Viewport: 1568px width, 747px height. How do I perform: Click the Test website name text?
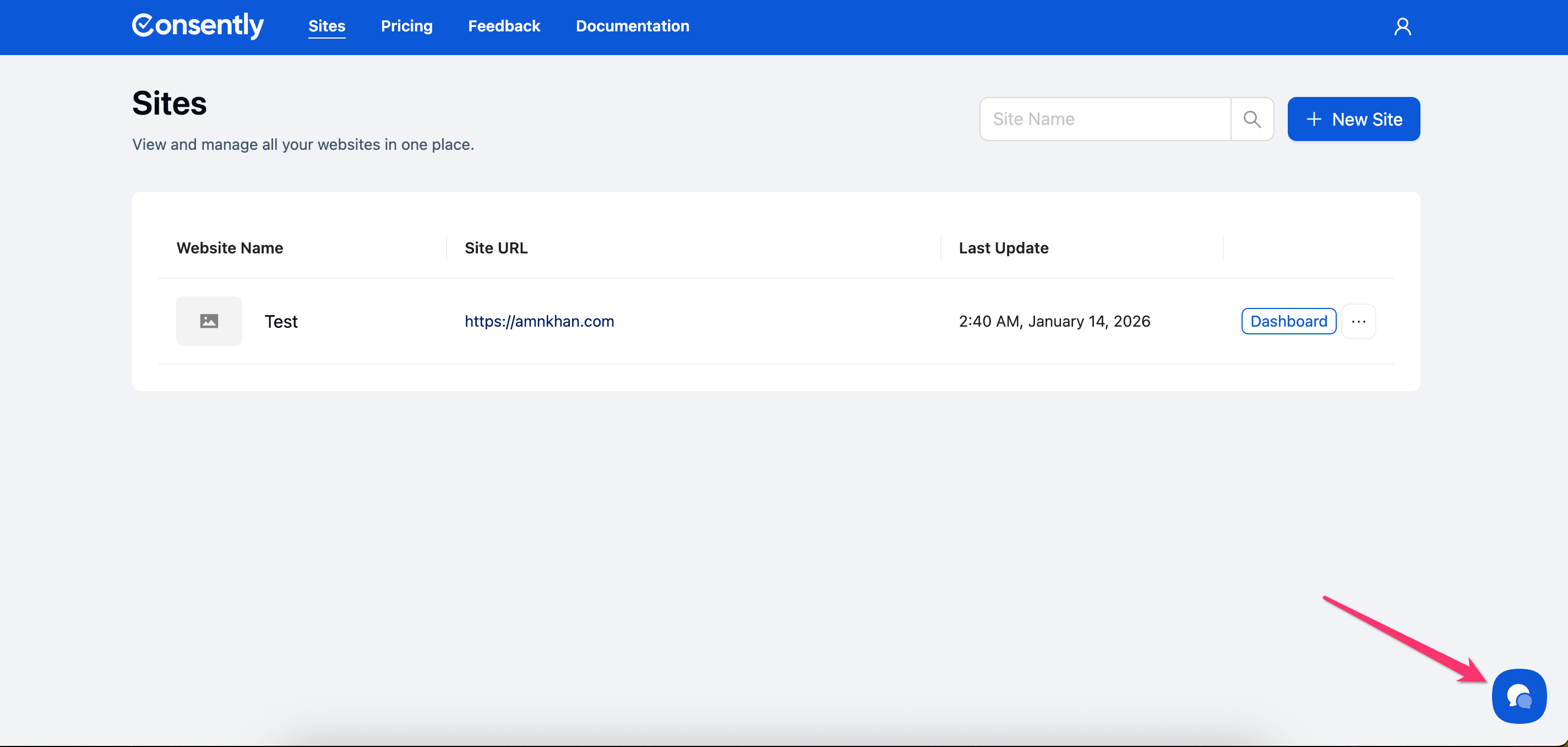tap(281, 322)
